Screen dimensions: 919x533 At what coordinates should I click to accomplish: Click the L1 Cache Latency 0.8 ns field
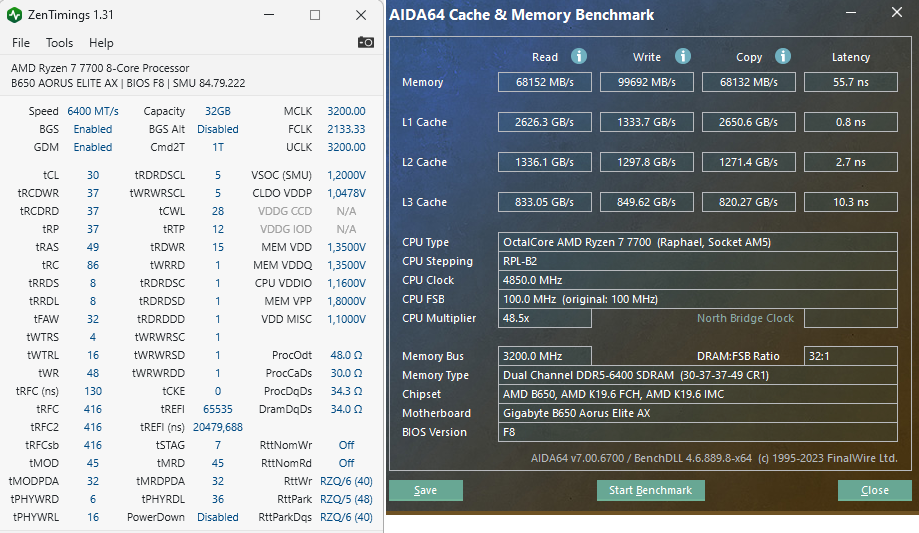tap(850, 122)
